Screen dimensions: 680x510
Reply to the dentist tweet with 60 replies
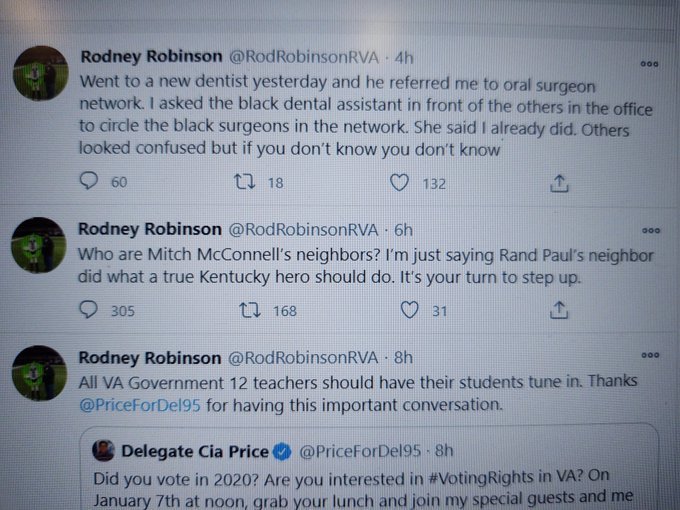tap(89, 181)
